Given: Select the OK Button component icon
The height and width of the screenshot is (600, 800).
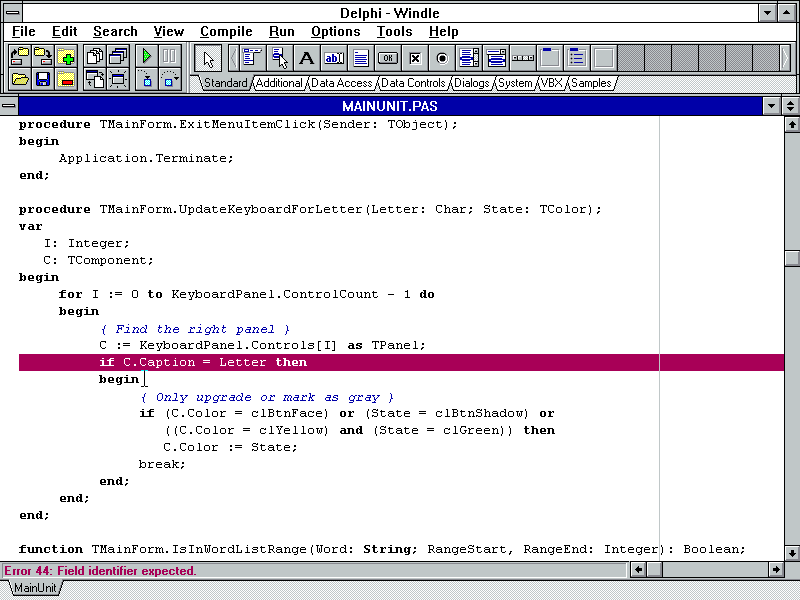Looking at the screenshot, I should point(388,58).
